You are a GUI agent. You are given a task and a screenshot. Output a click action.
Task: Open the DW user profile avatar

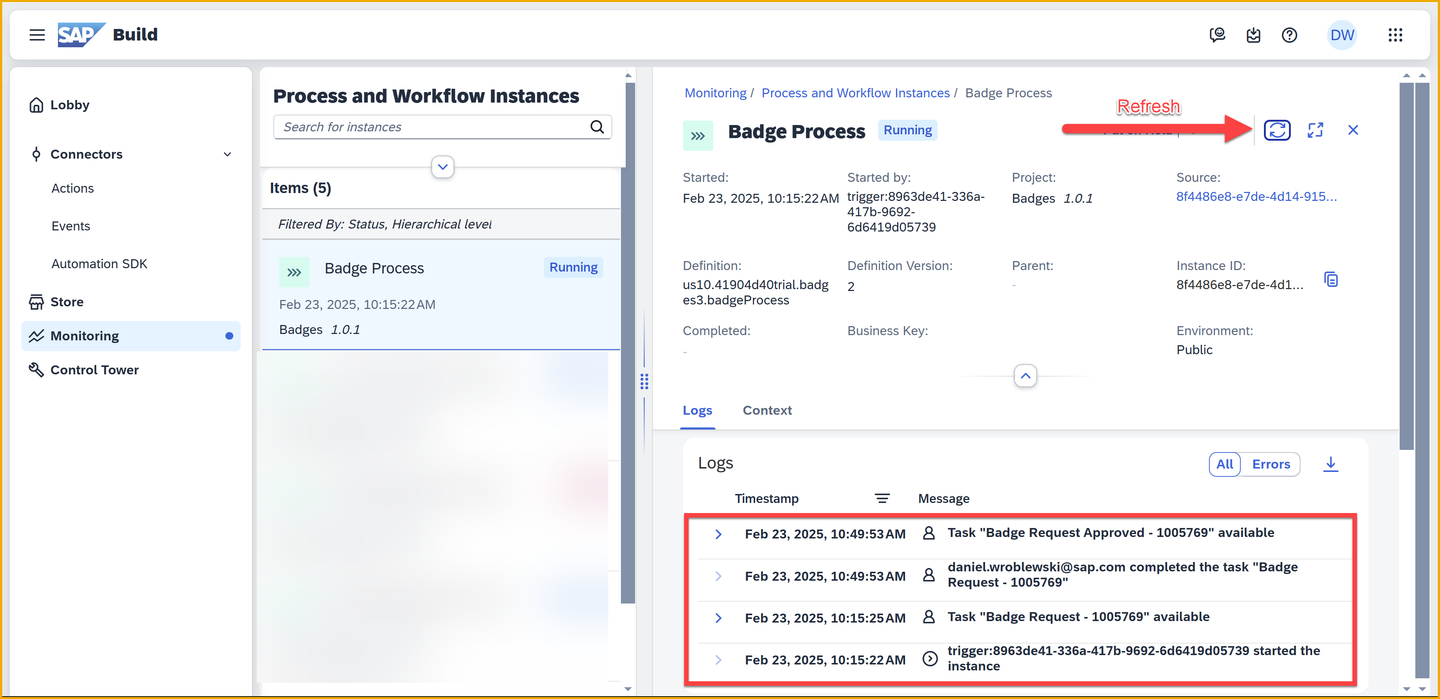pyautogui.click(x=1342, y=35)
